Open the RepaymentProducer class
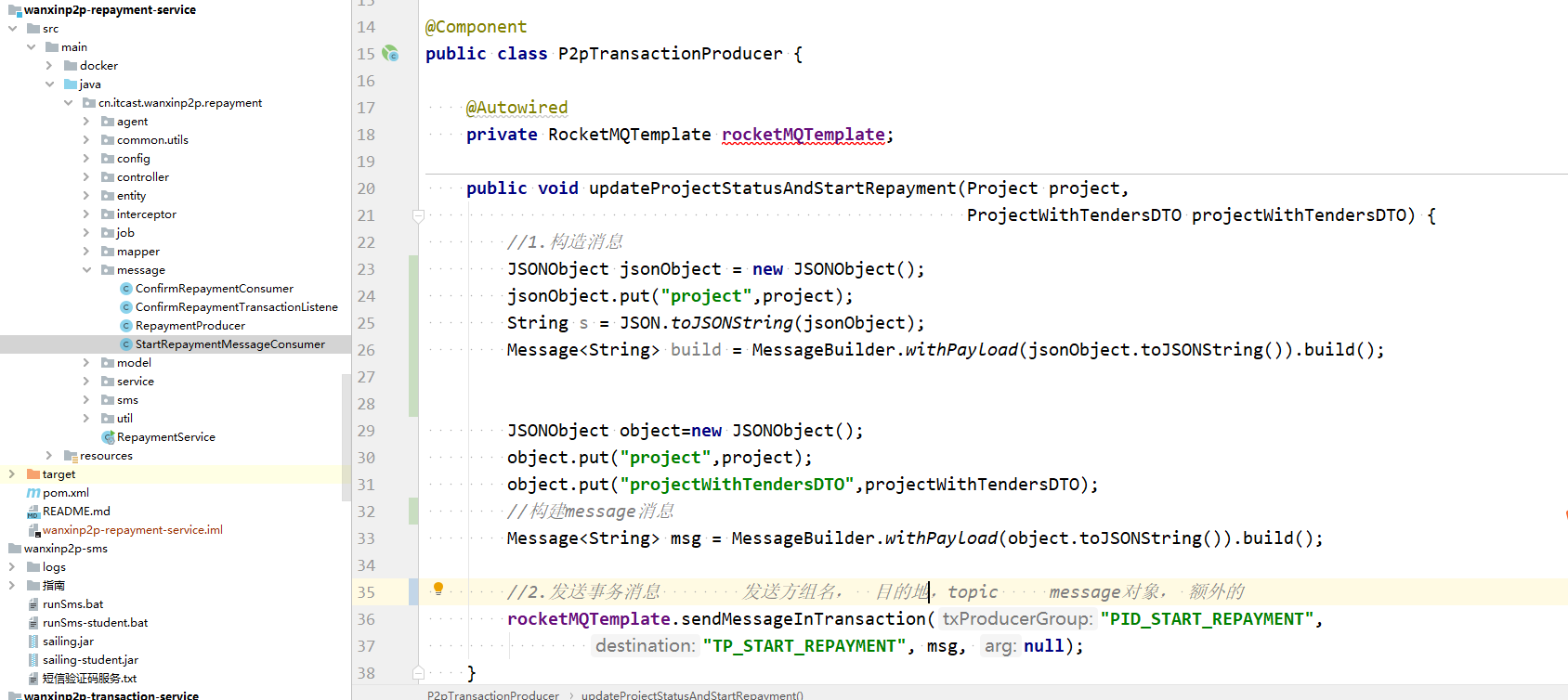 point(189,326)
